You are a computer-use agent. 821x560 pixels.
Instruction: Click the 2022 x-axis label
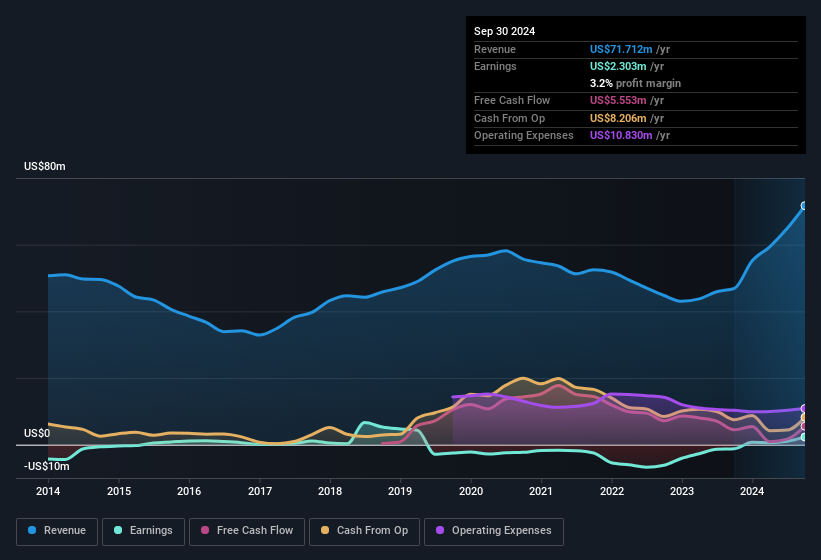coord(612,491)
